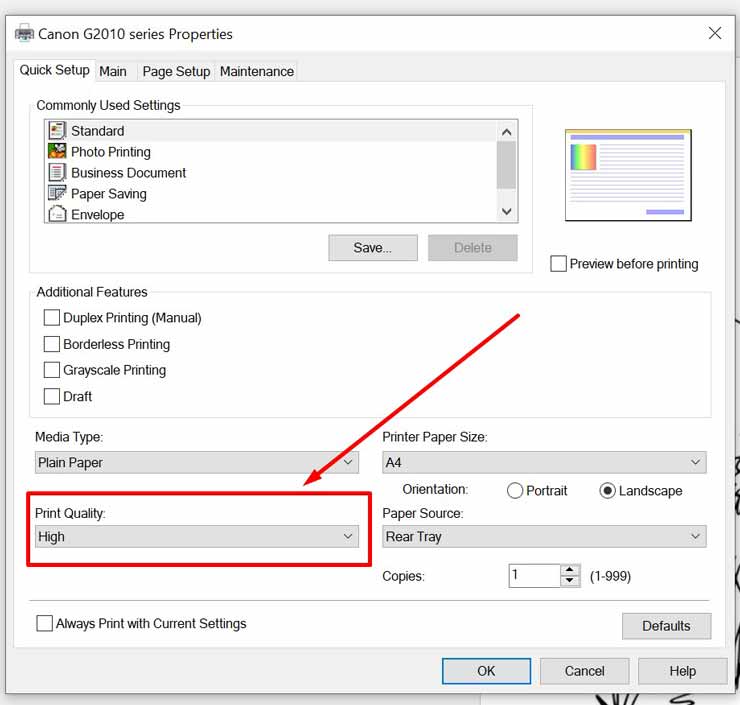This screenshot has width=740, height=705.
Task: Click the Standard profile icon
Action: pyautogui.click(x=57, y=131)
